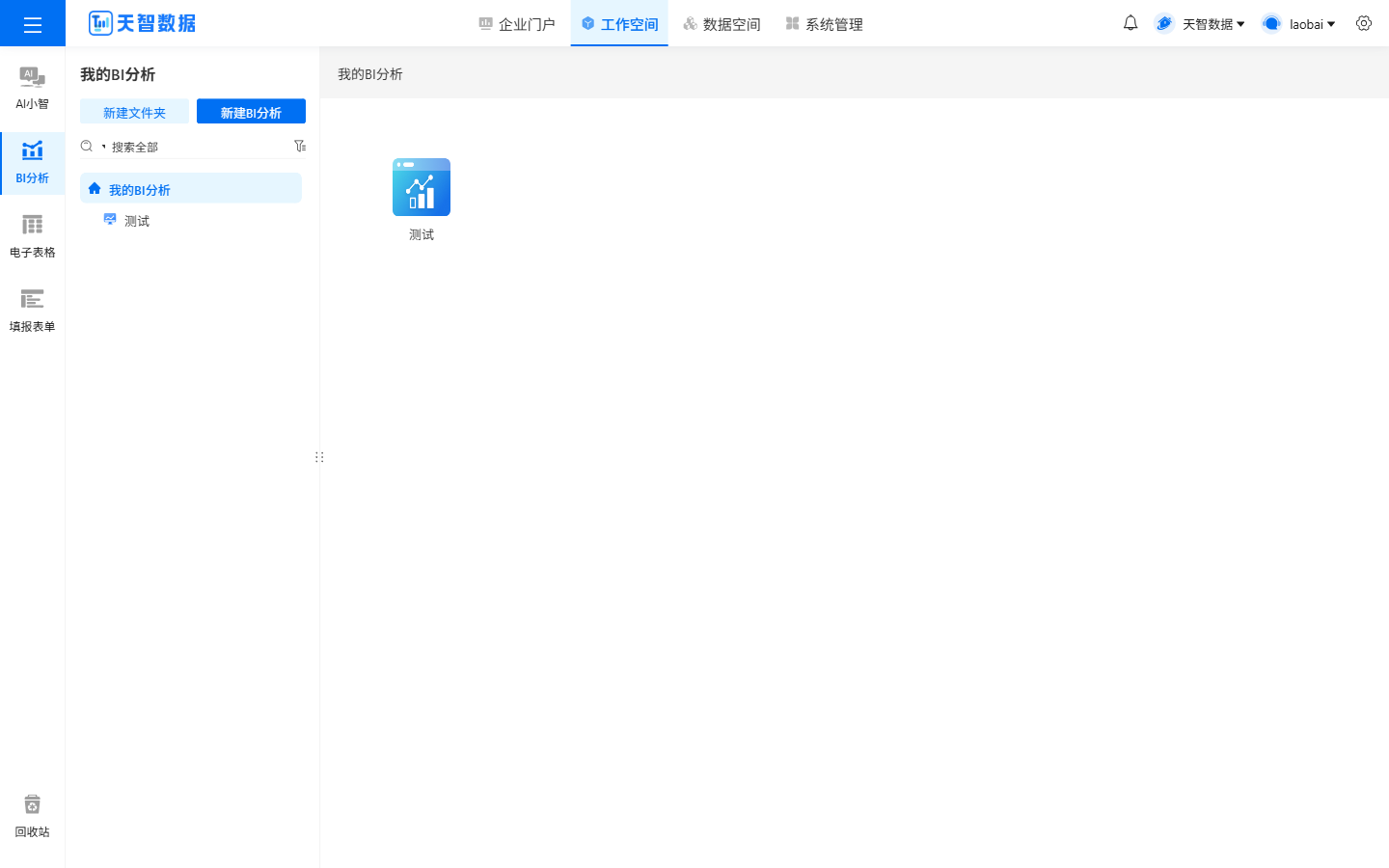
Task: Select BI分析 in the sidebar
Action: click(x=32, y=162)
